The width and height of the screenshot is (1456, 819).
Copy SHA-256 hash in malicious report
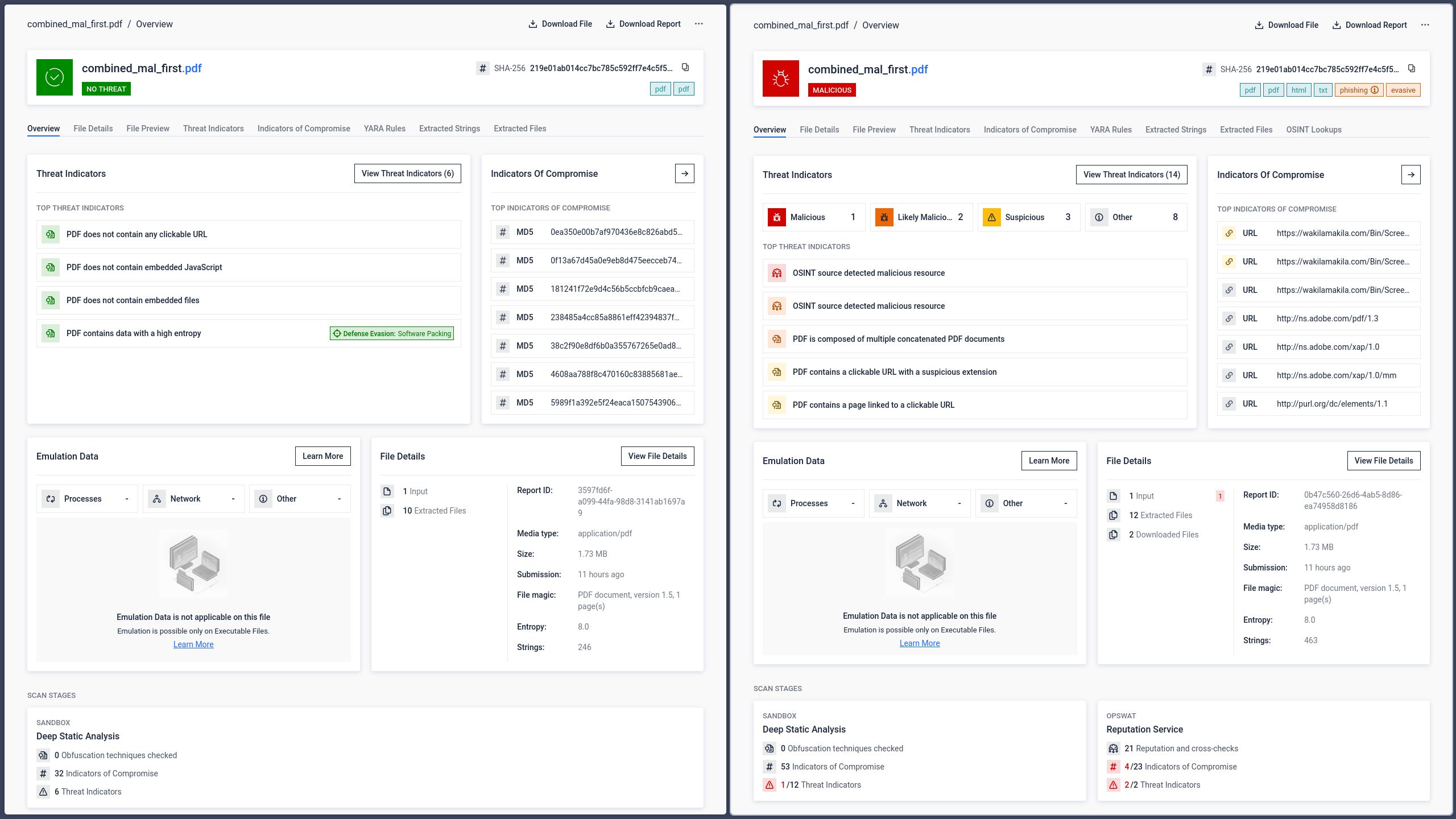click(x=1412, y=69)
